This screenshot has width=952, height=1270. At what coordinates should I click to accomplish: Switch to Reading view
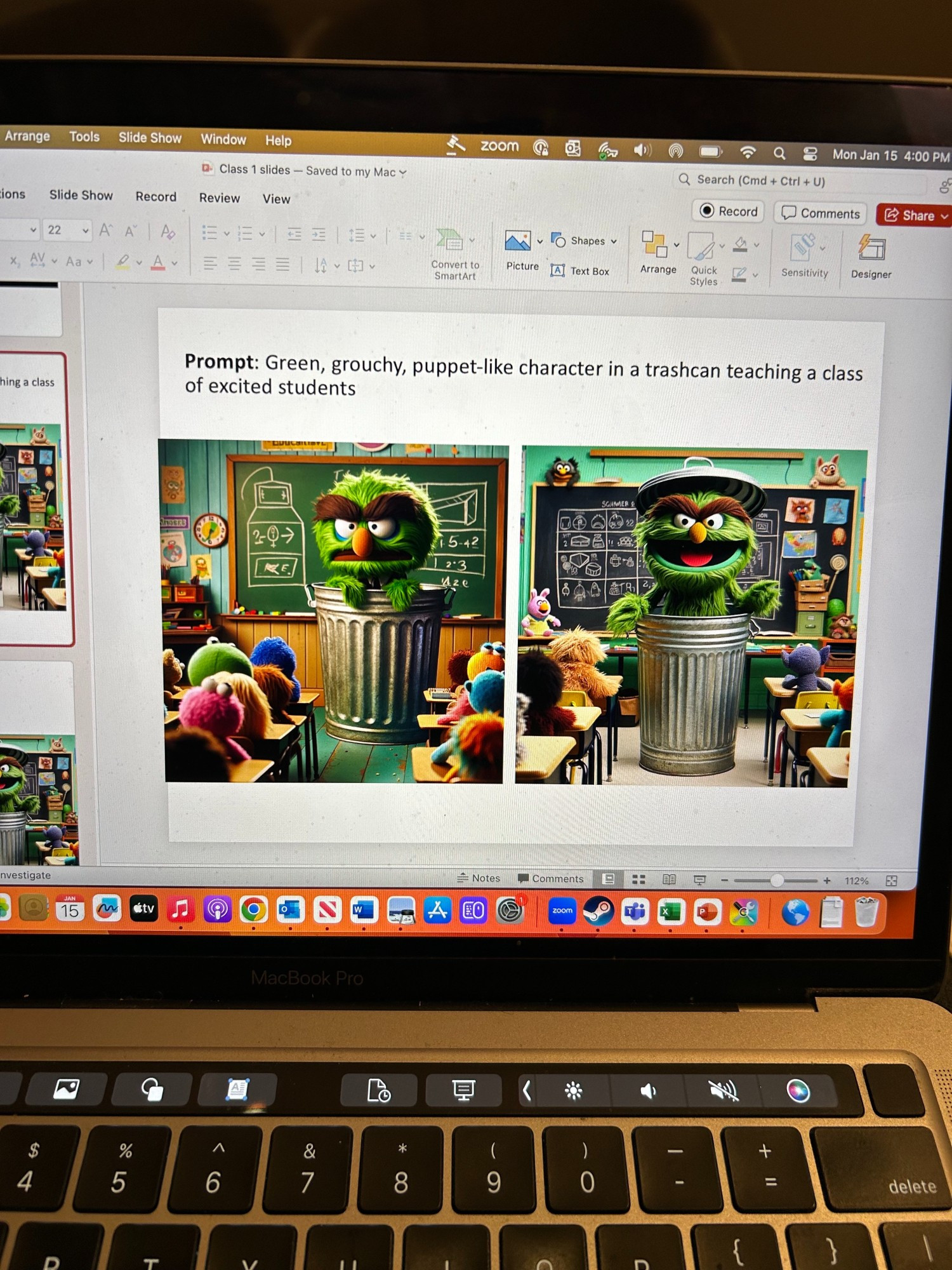point(669,879)
